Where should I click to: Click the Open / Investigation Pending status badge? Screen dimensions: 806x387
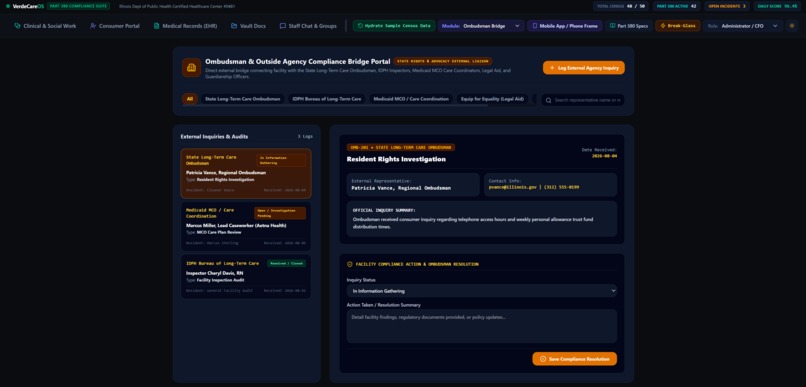click(x=280, y=213)
